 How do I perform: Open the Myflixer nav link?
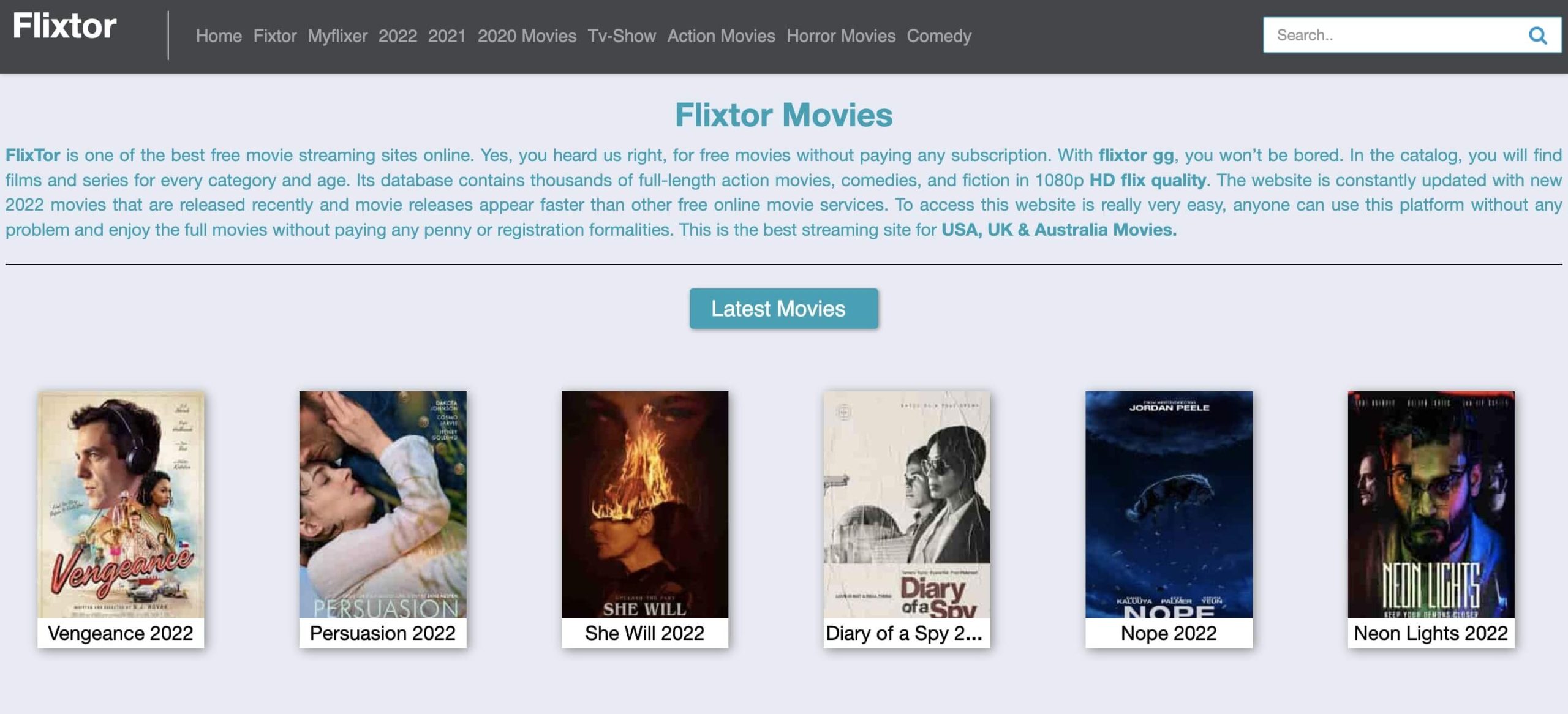coord(337,36)
